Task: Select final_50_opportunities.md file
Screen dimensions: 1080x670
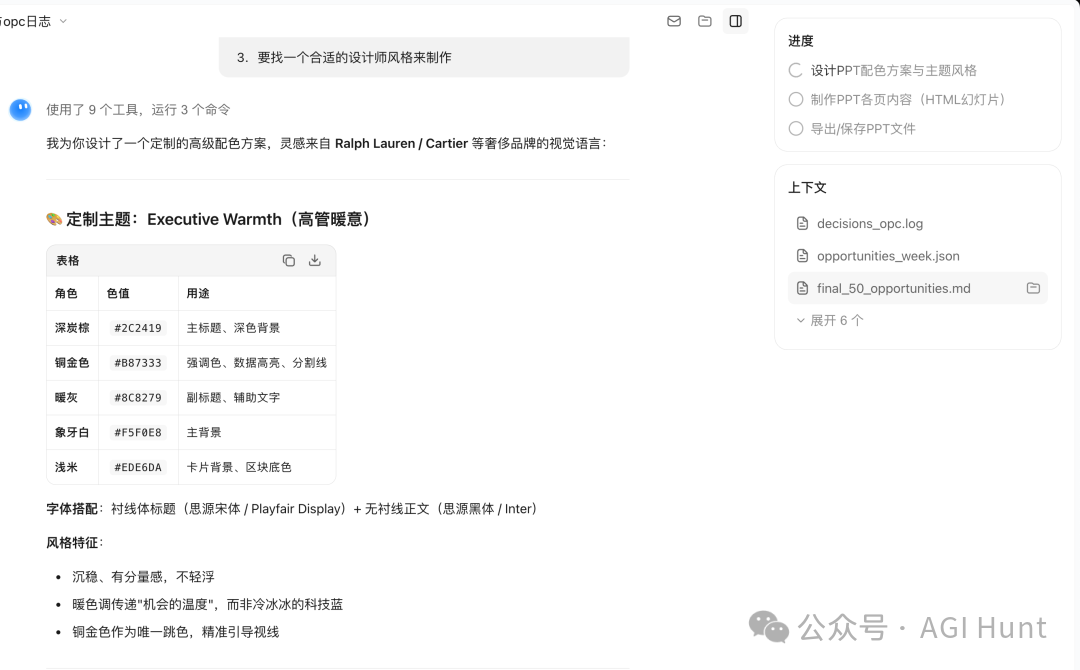Action: (917, 289)
